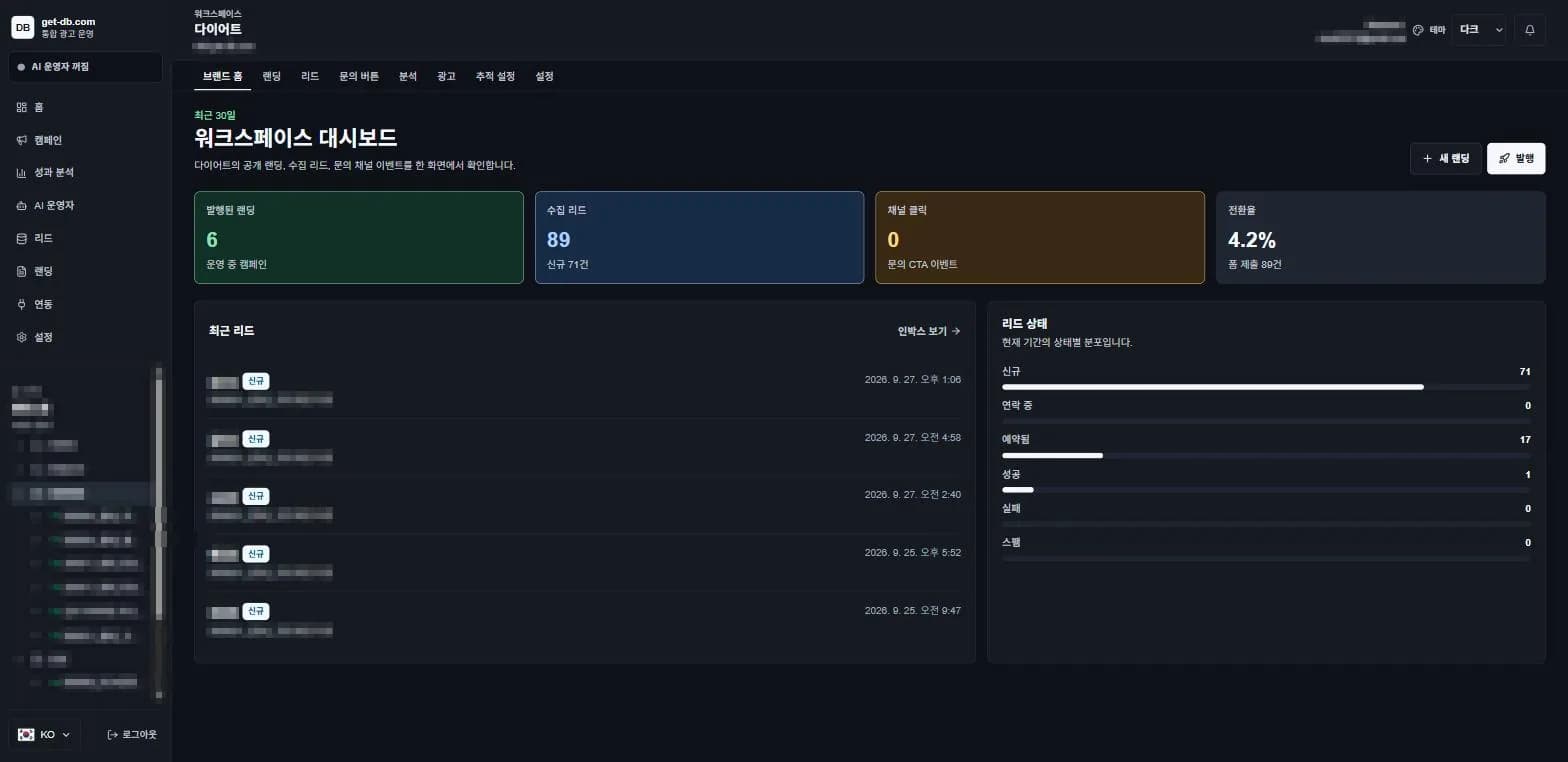Open the 다크 theme dropdown

(x=1479, y=30)
